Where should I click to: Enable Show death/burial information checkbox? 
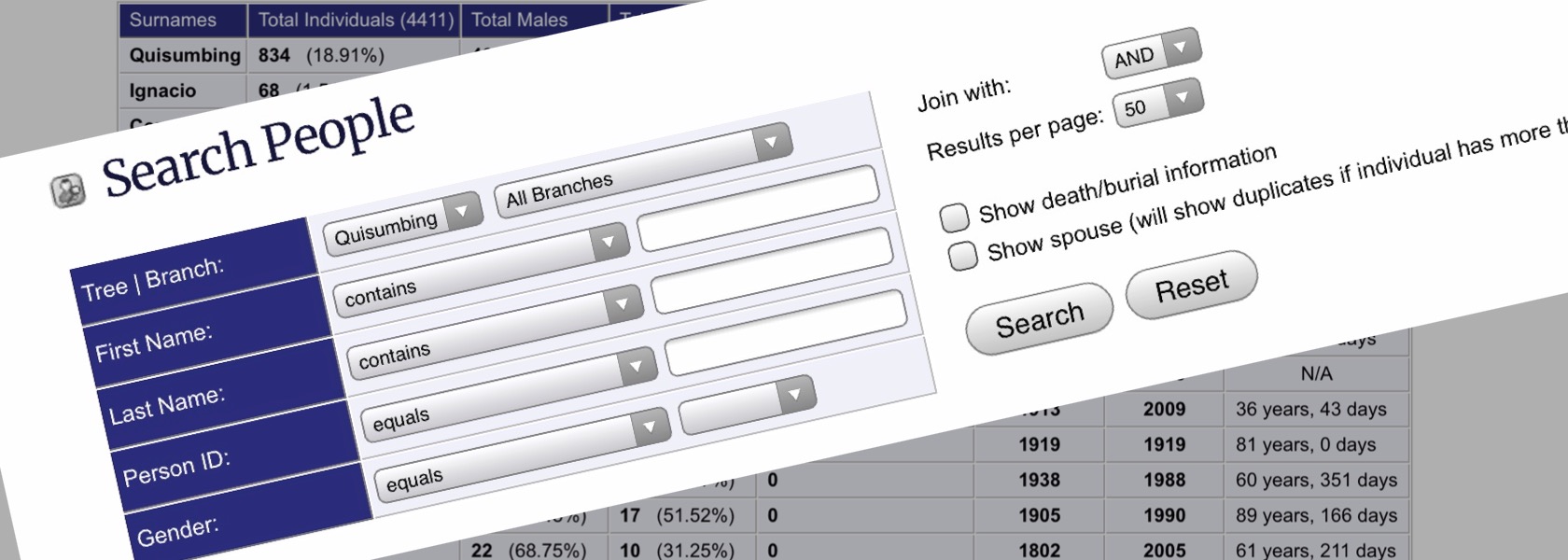point(954,217)
